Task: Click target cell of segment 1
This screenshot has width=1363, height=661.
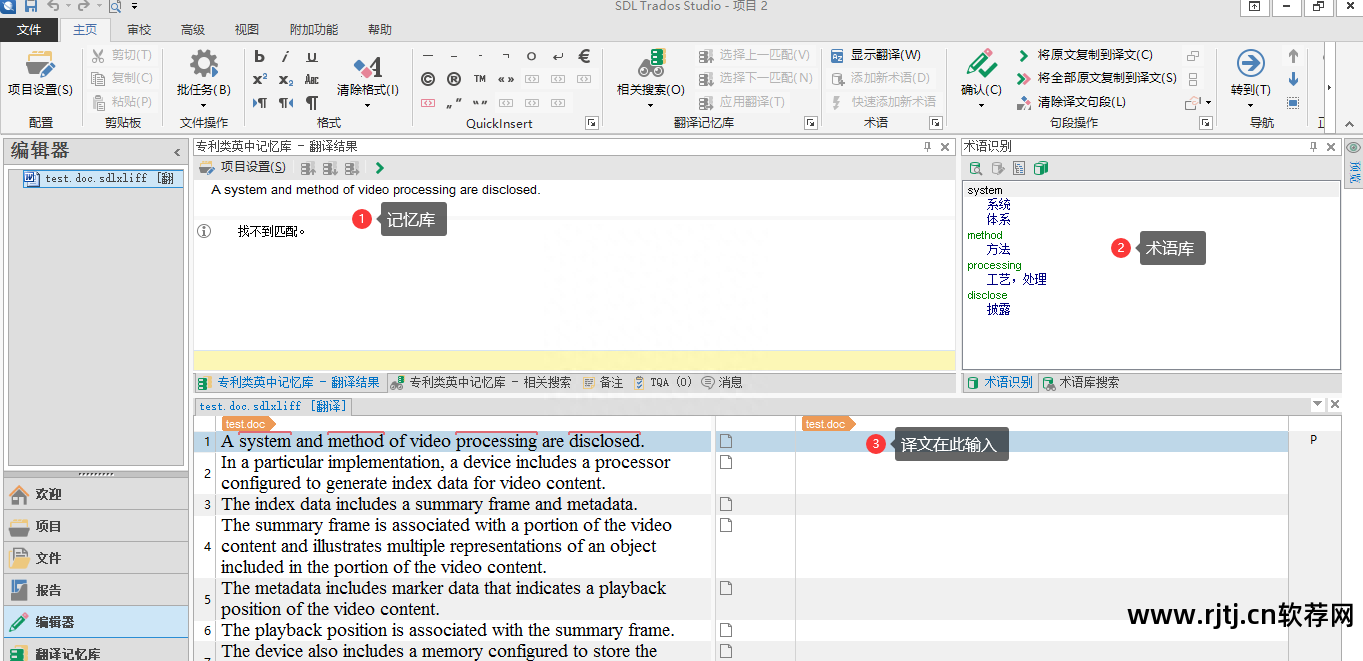Action: coord(1040,442)
